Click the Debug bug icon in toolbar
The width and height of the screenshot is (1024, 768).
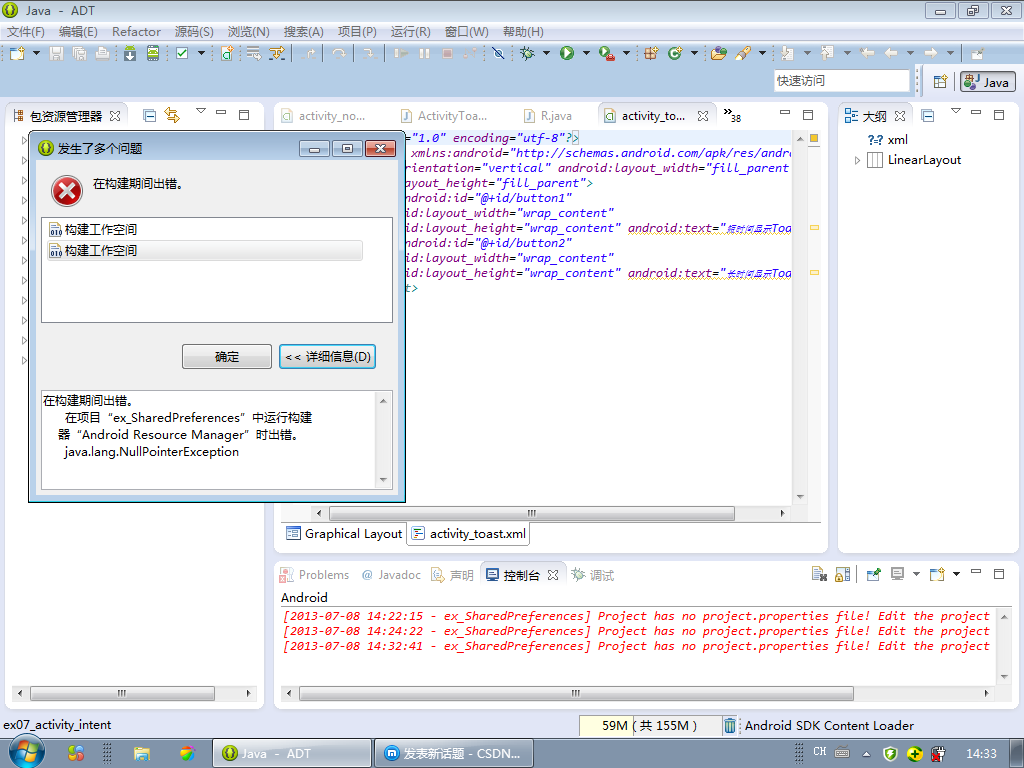[x=527, y=53]
